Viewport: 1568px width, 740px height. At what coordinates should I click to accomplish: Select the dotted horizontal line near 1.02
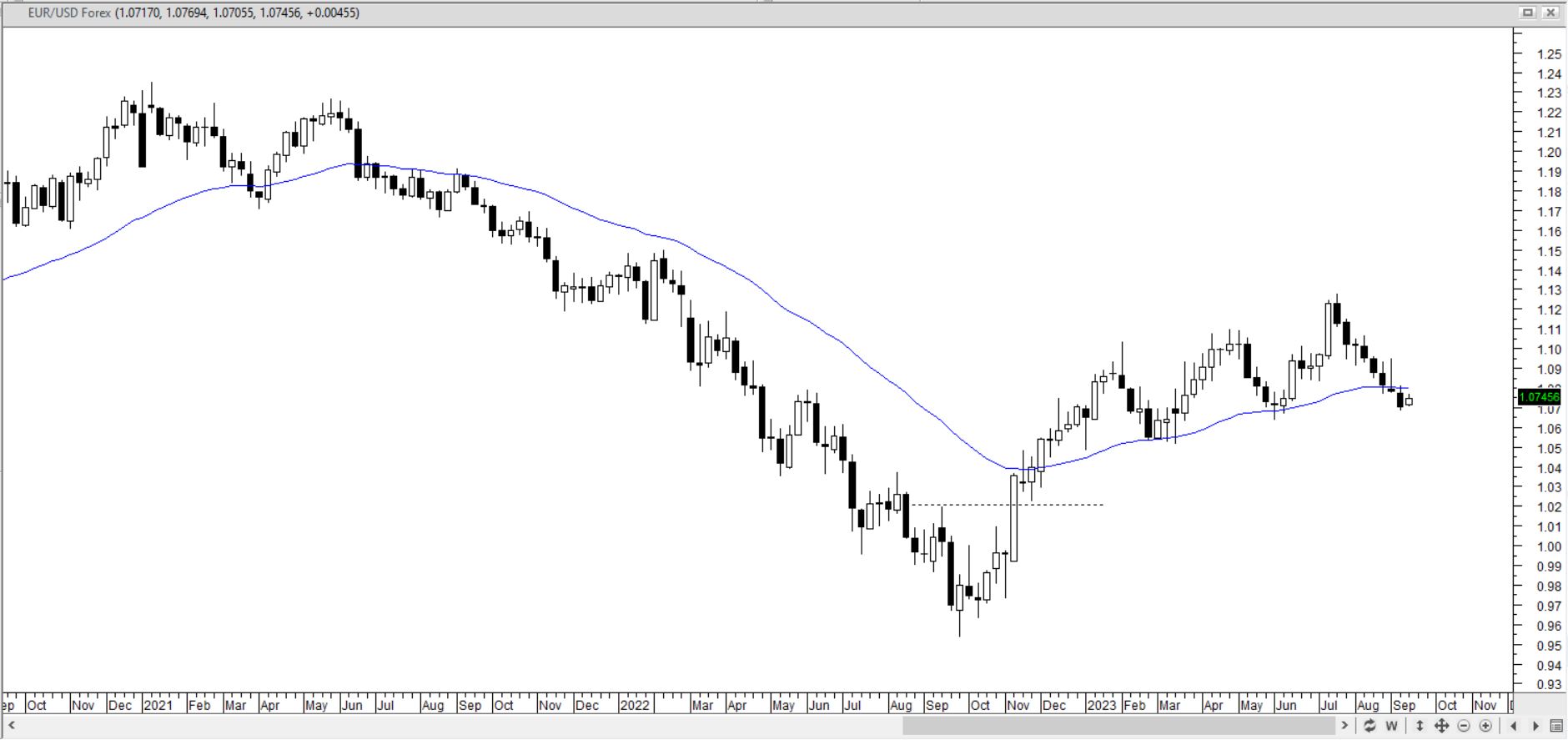1043,505
